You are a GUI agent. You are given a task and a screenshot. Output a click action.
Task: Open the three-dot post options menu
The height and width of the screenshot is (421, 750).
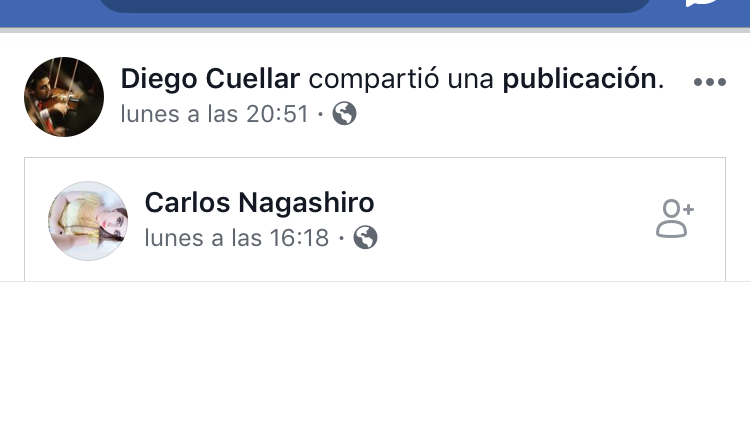pyautogui.click(x=710, y=82)
